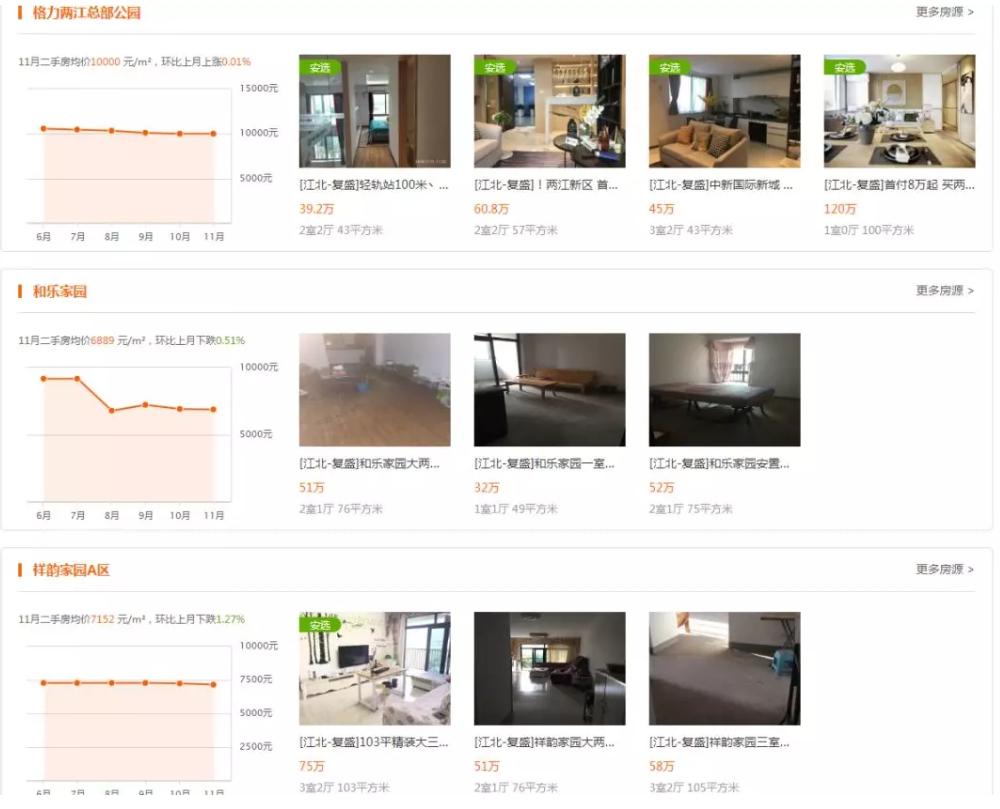Viewport: 1000px width, 809px height.
Task: Select the 祥韵家园 58万 listing photo
Action: pos(724,668)
